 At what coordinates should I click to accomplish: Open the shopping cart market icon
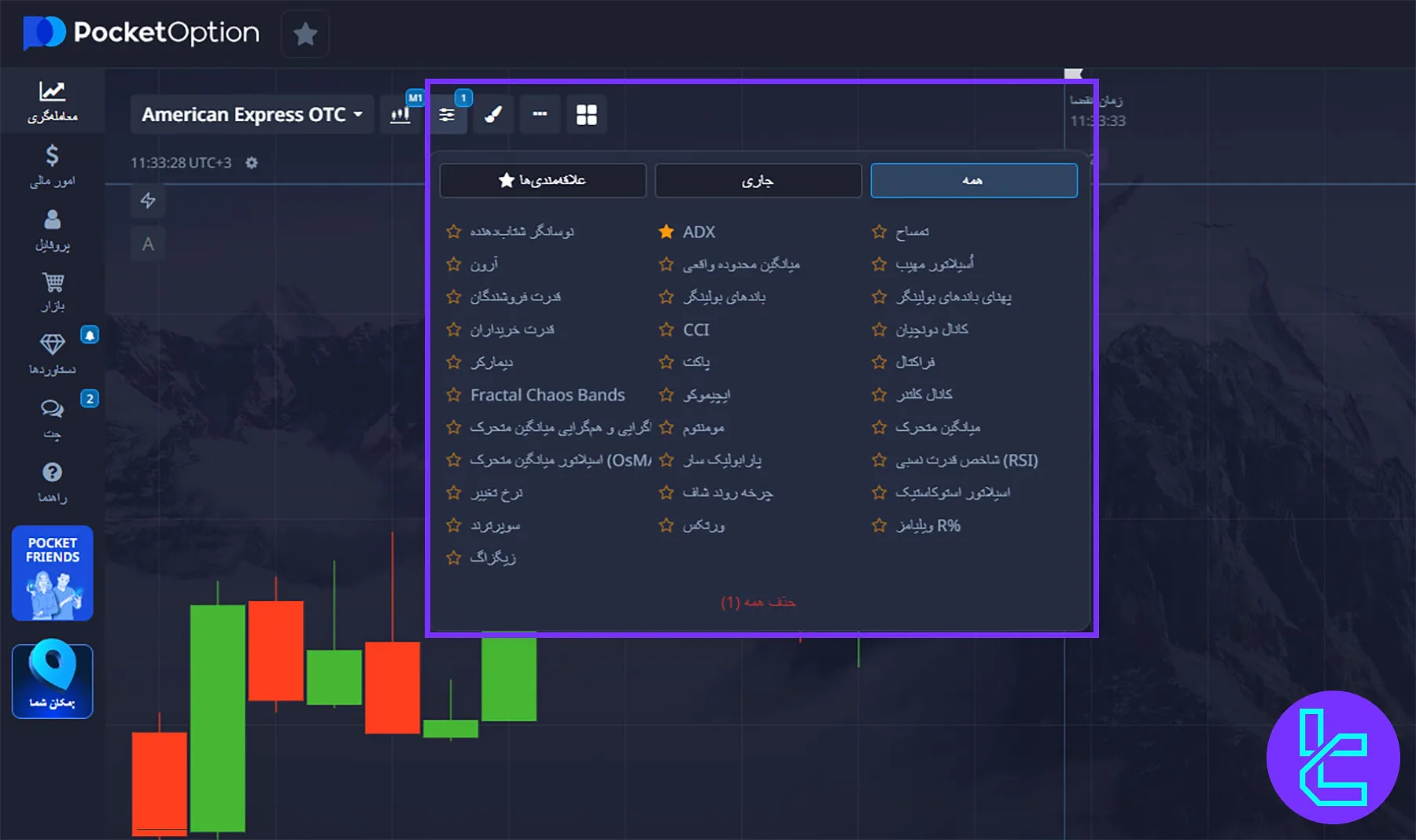52,291
